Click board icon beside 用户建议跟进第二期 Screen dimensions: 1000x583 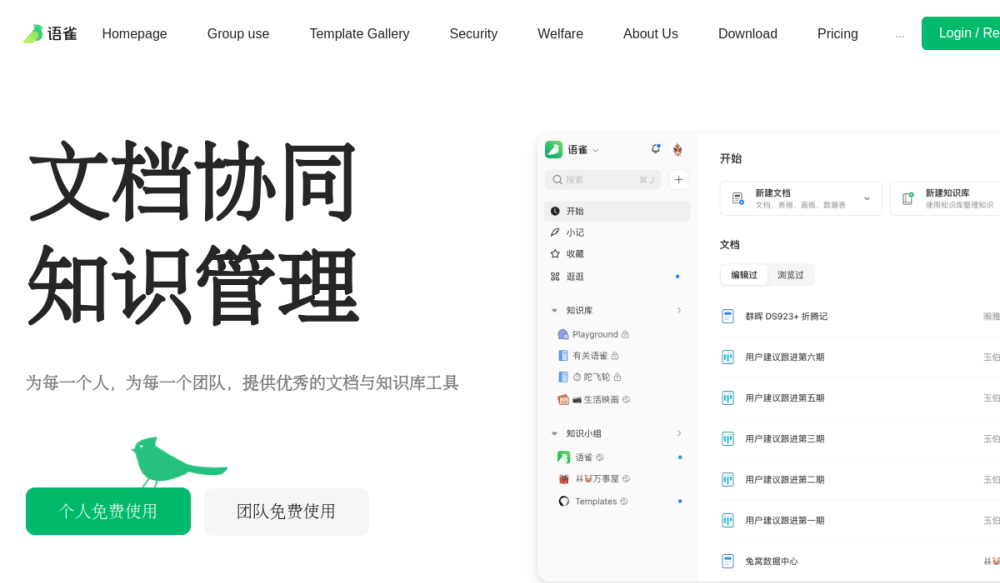728,480
